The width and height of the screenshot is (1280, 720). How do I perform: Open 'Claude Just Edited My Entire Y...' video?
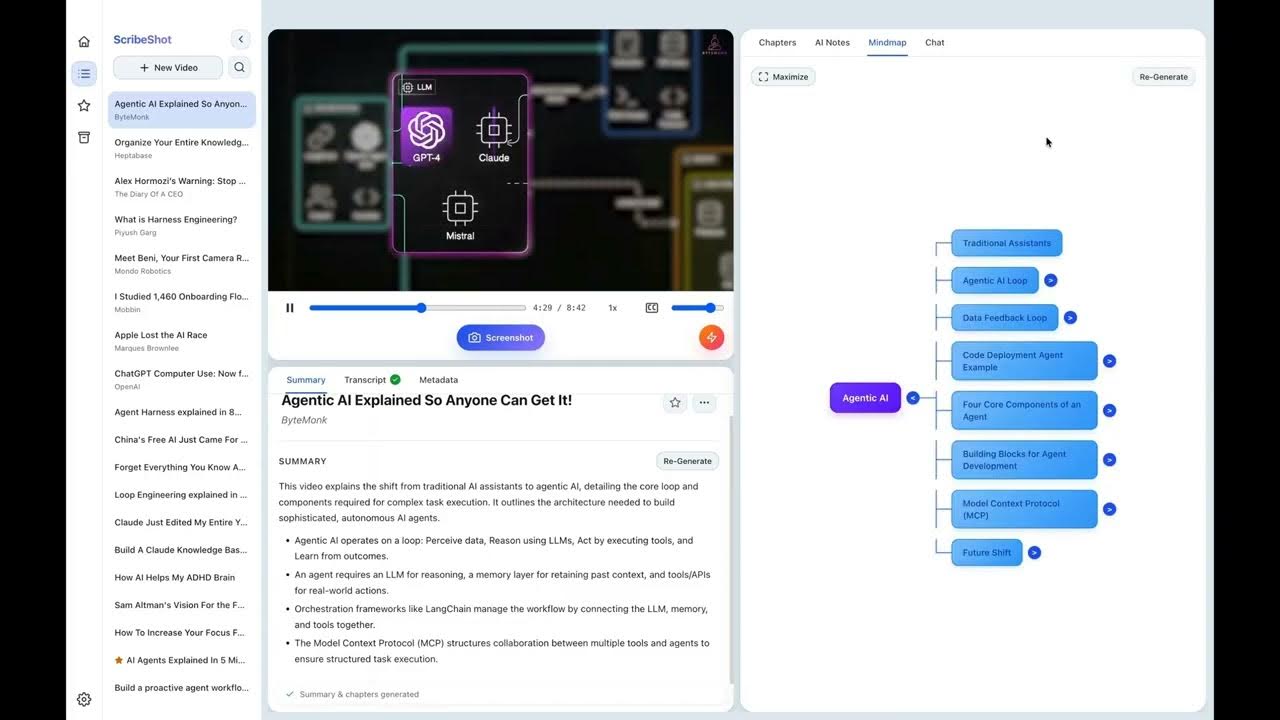182,522
